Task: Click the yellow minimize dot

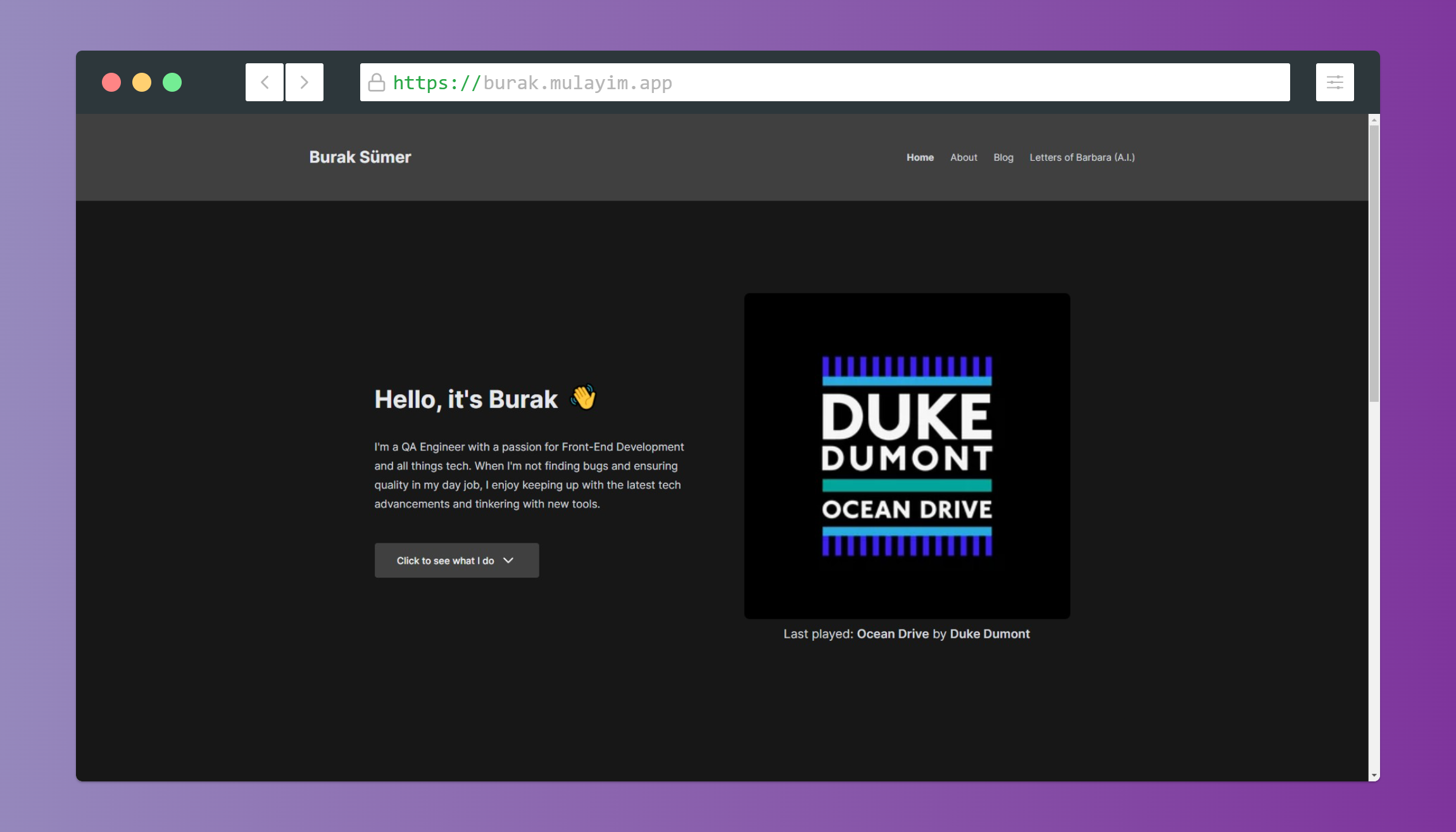Action: pyautogui.click(x=142, y=82)
